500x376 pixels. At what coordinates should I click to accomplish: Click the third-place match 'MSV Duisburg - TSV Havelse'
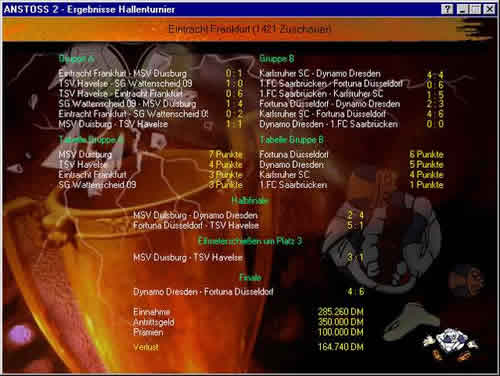point(188,257)
